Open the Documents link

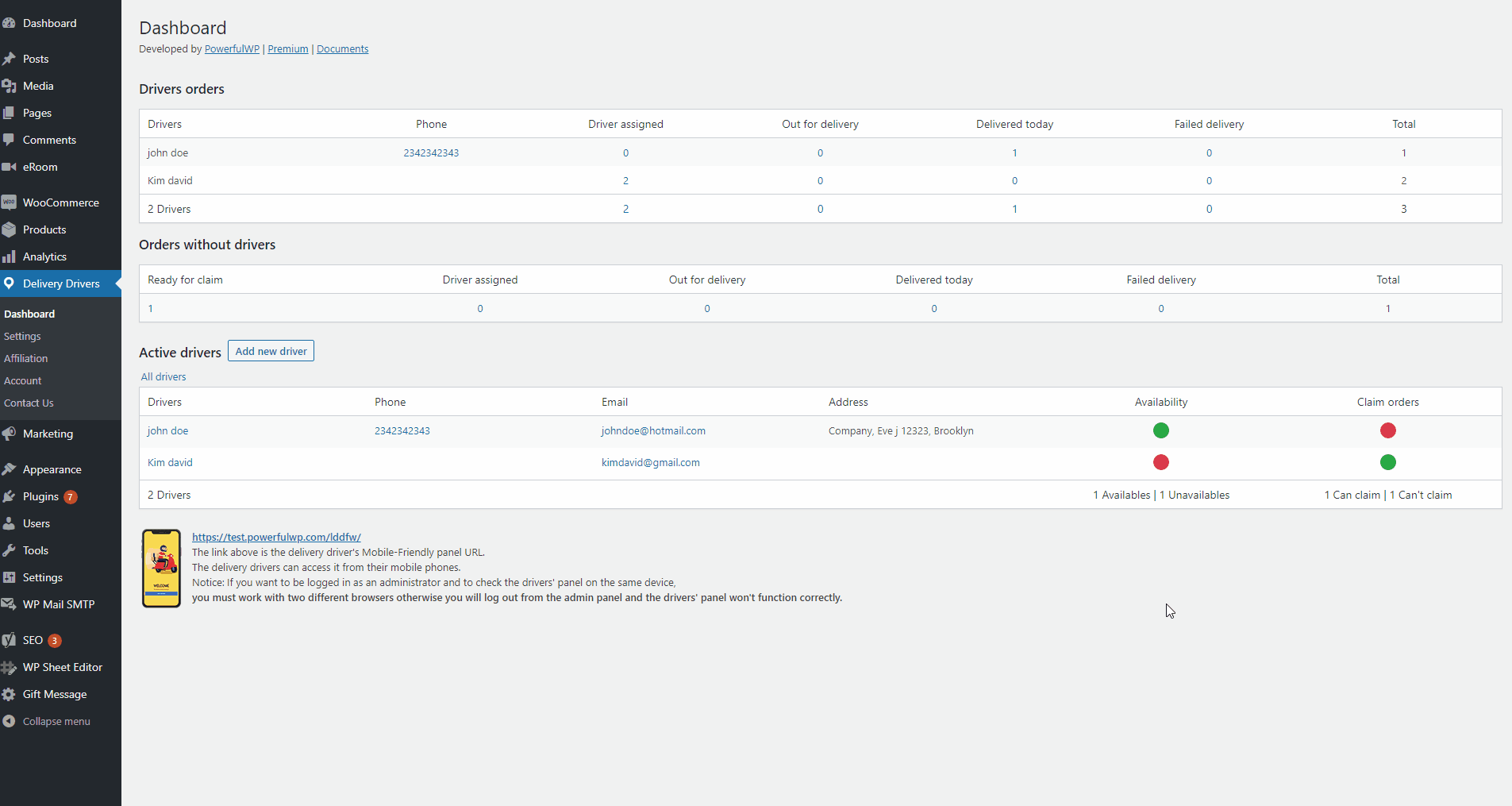click(342, 48)
